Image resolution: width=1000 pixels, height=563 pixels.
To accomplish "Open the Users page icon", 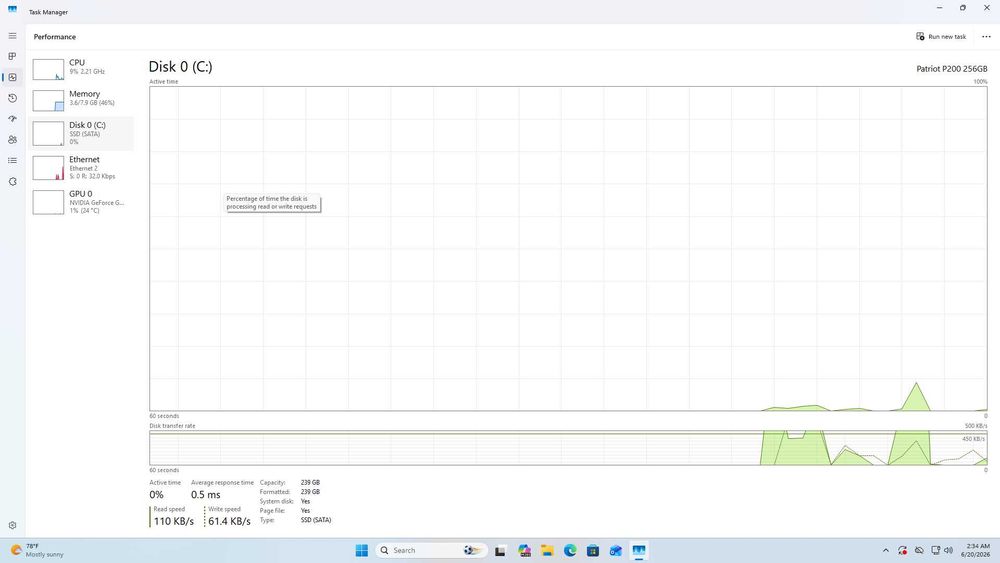I will pyautogui.click(x=12, y=140).
